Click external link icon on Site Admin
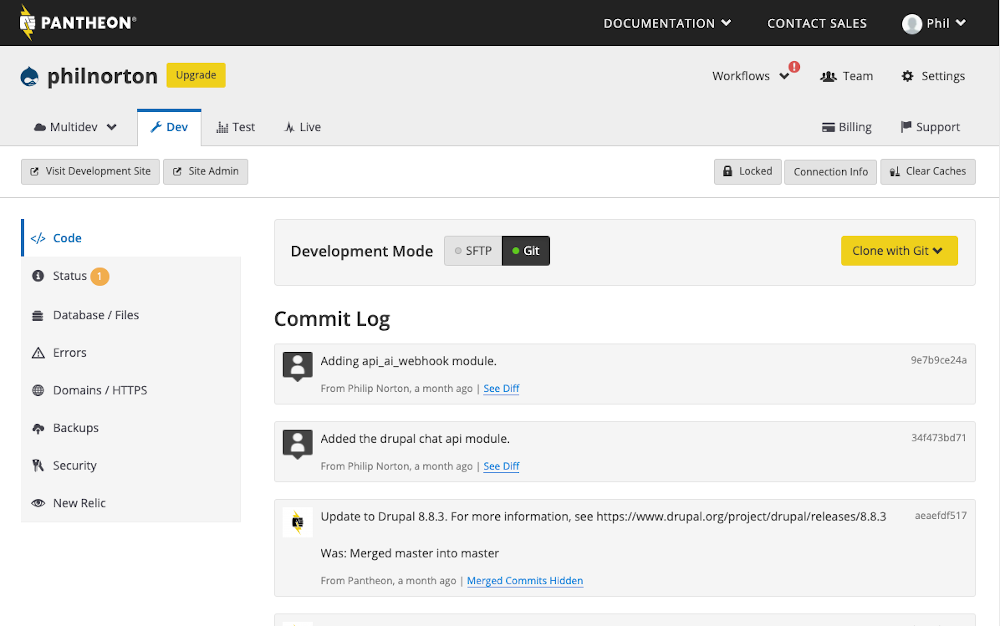This screenshot has width=1000, height=626. click(x=177, y=171)
